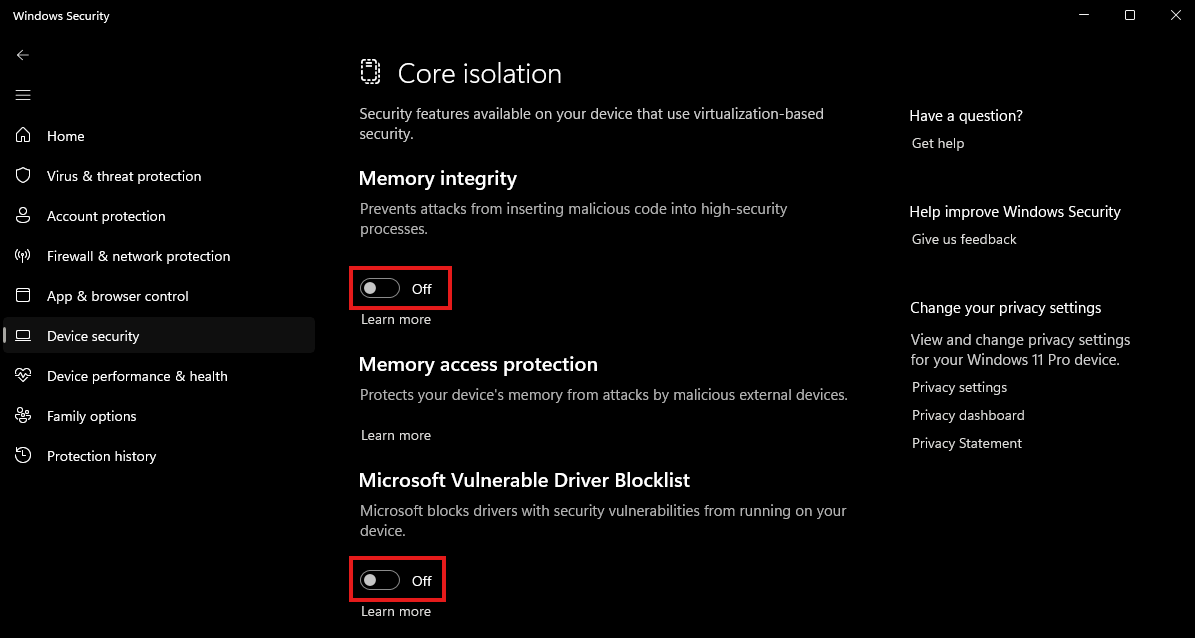Open the hamburger navigation menu
The image size is (1195, 638).
(x=23, y=95)
